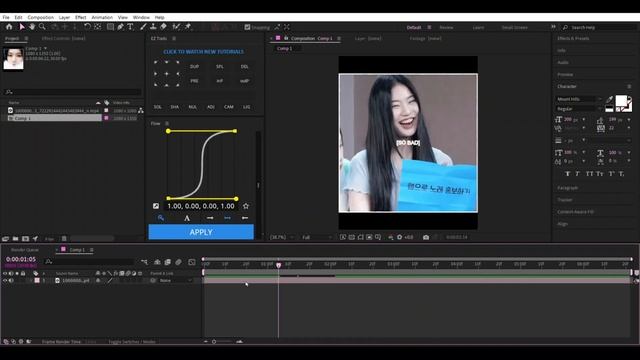The height and width of the screenshot is (360, 640).
Task: Click the eyedropper in Character panel
Action: (609, 100)
